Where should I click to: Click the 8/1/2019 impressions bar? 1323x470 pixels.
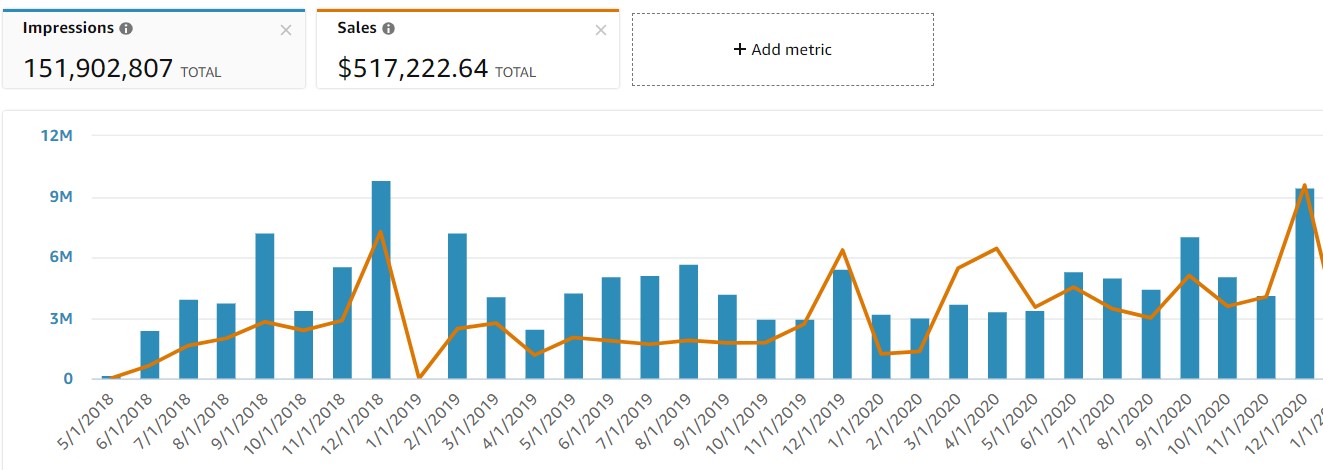click(x=689, y=322)
